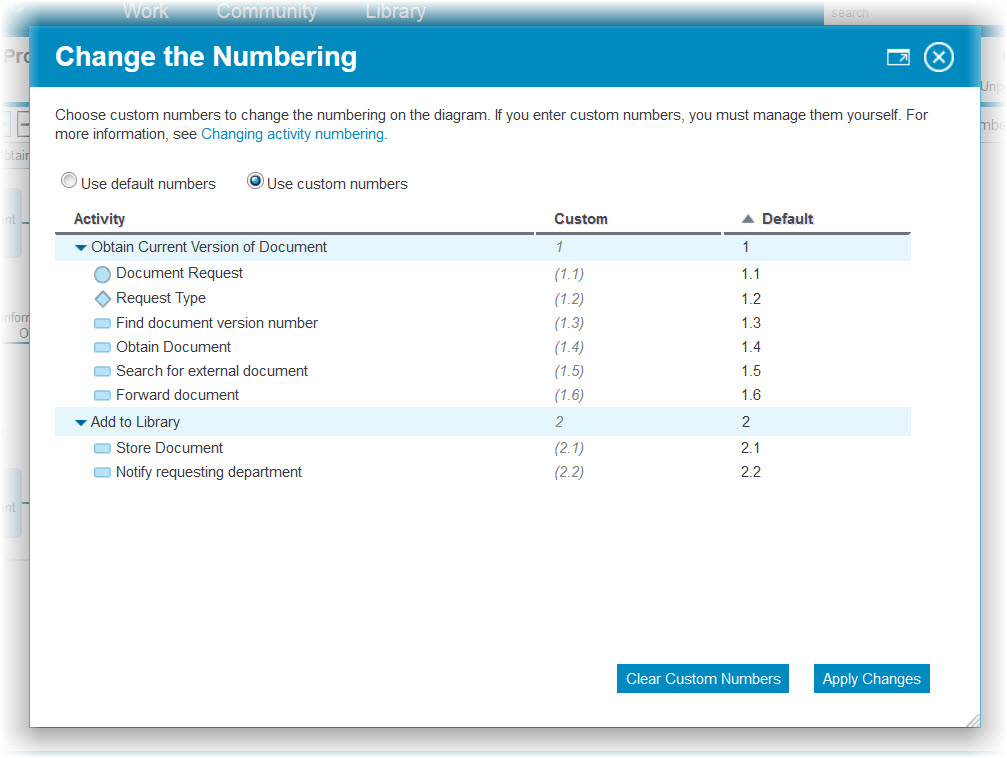1007x758 pixels.
Task: Edit custom number (1.2) for Request Type
Action: (569, 299)
